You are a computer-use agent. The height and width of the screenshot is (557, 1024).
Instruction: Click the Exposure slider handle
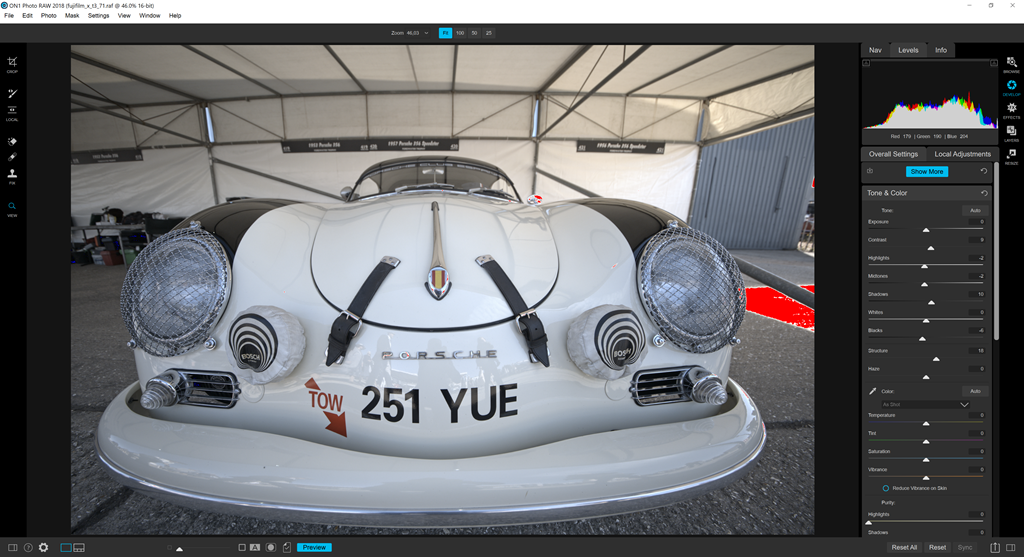point(925,229)
